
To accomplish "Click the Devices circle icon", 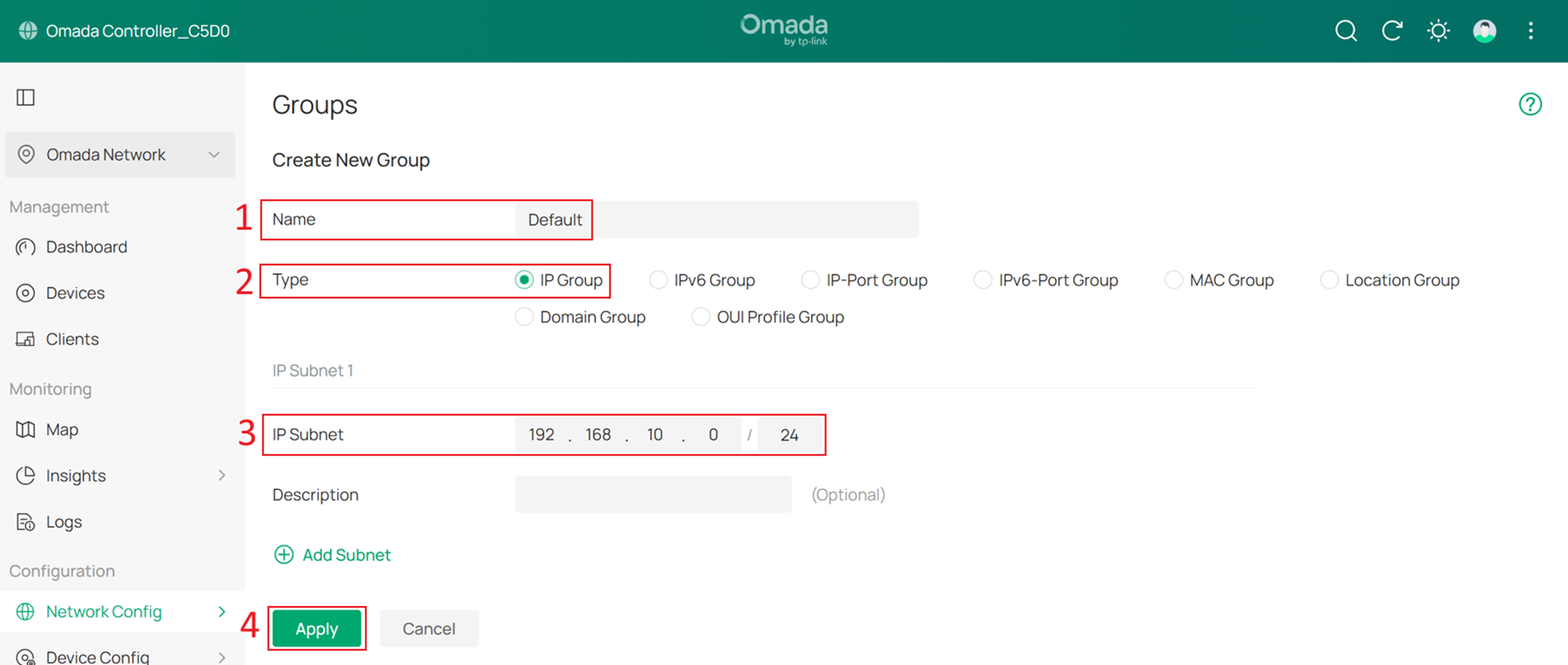I will click(26, 293).
